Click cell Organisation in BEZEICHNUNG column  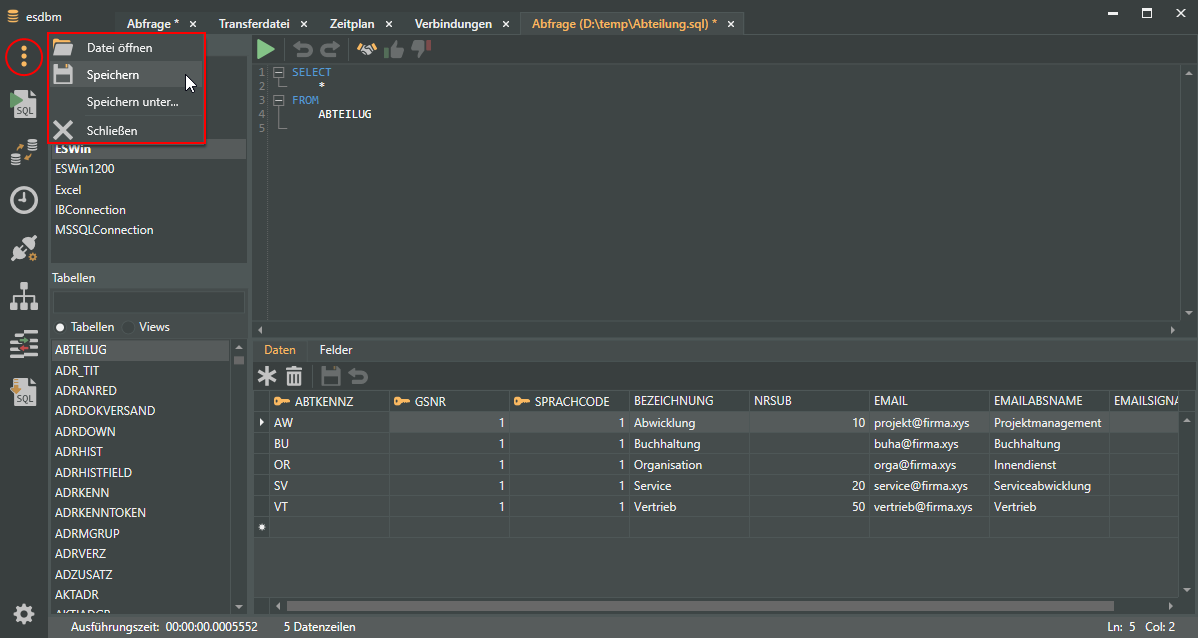point(689,465)
